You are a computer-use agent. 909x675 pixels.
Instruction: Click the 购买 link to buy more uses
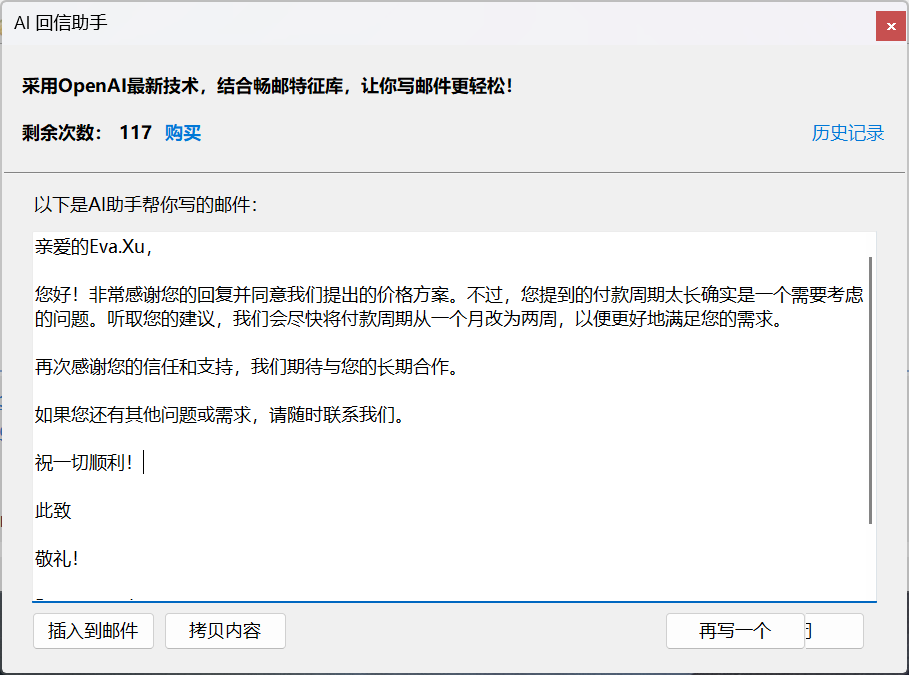point(183,133)
